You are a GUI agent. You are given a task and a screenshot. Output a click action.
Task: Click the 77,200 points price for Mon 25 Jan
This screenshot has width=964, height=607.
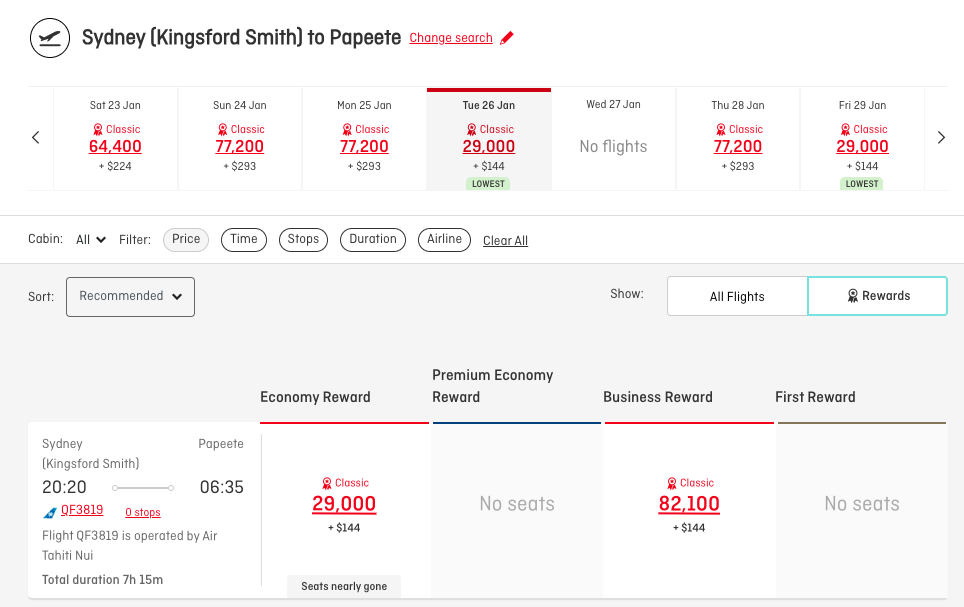click(364, 146)
